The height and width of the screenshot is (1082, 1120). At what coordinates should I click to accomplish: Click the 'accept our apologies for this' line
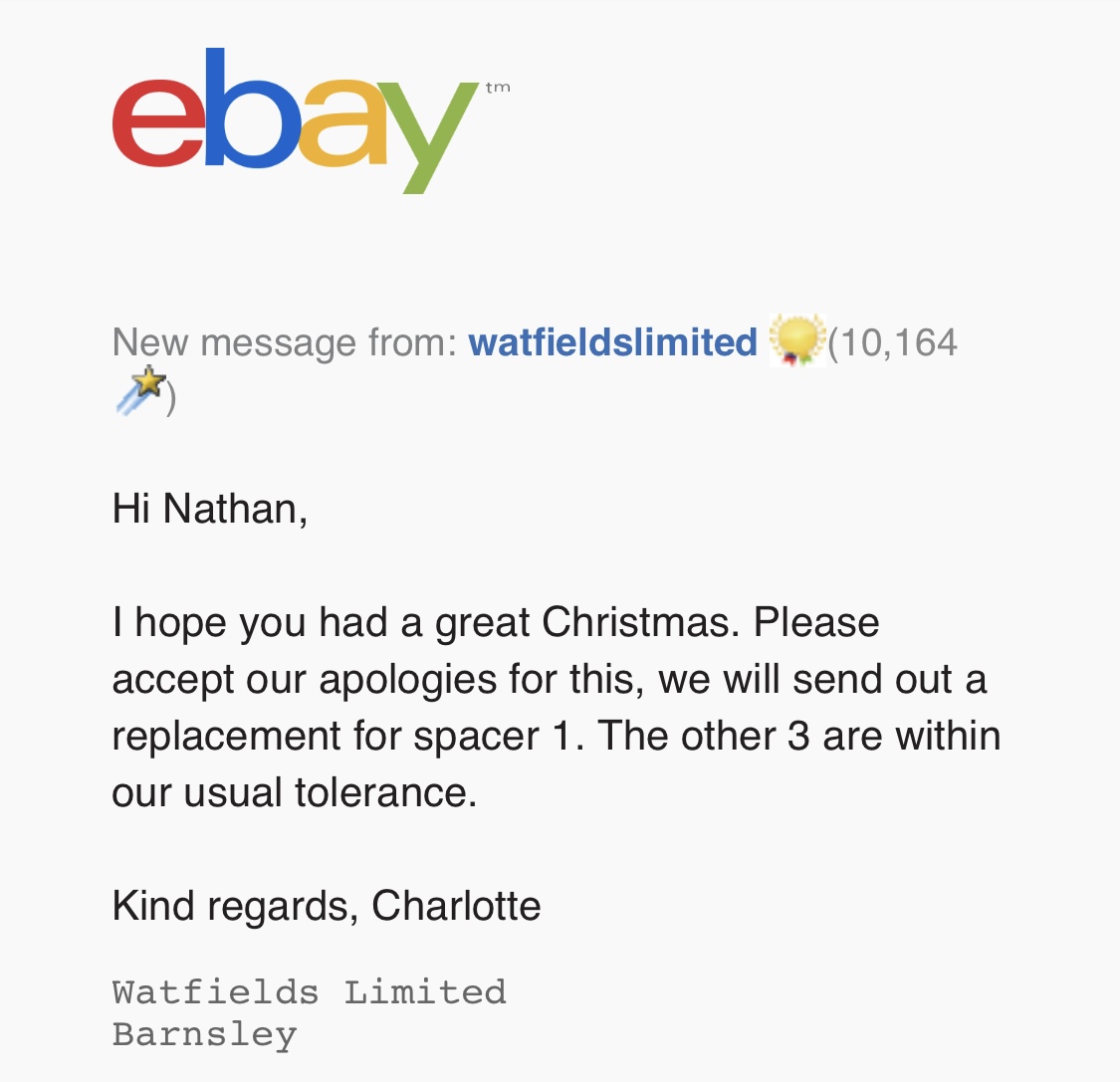tap(550, 679)
